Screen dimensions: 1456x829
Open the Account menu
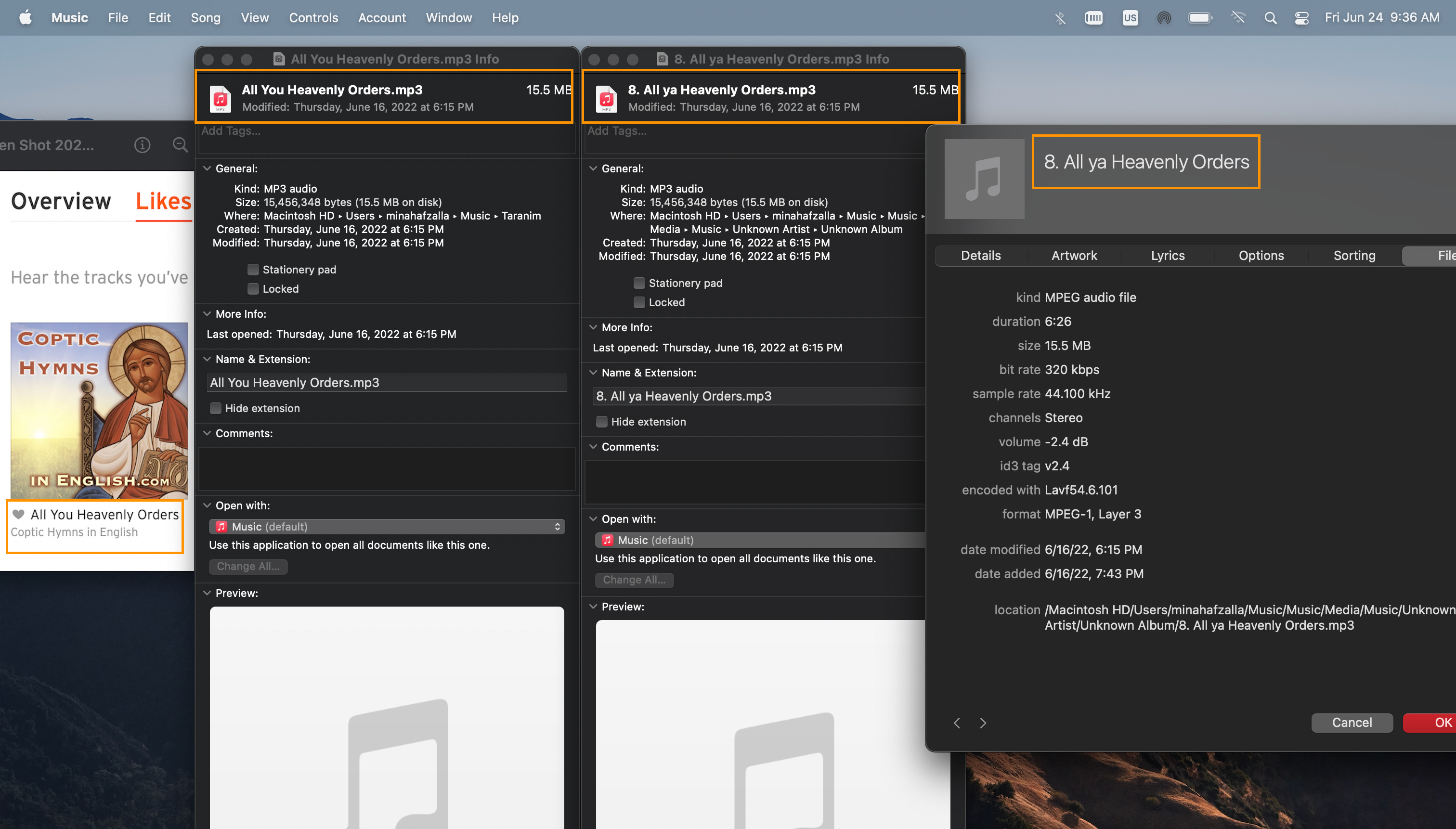tap(381, 18)
